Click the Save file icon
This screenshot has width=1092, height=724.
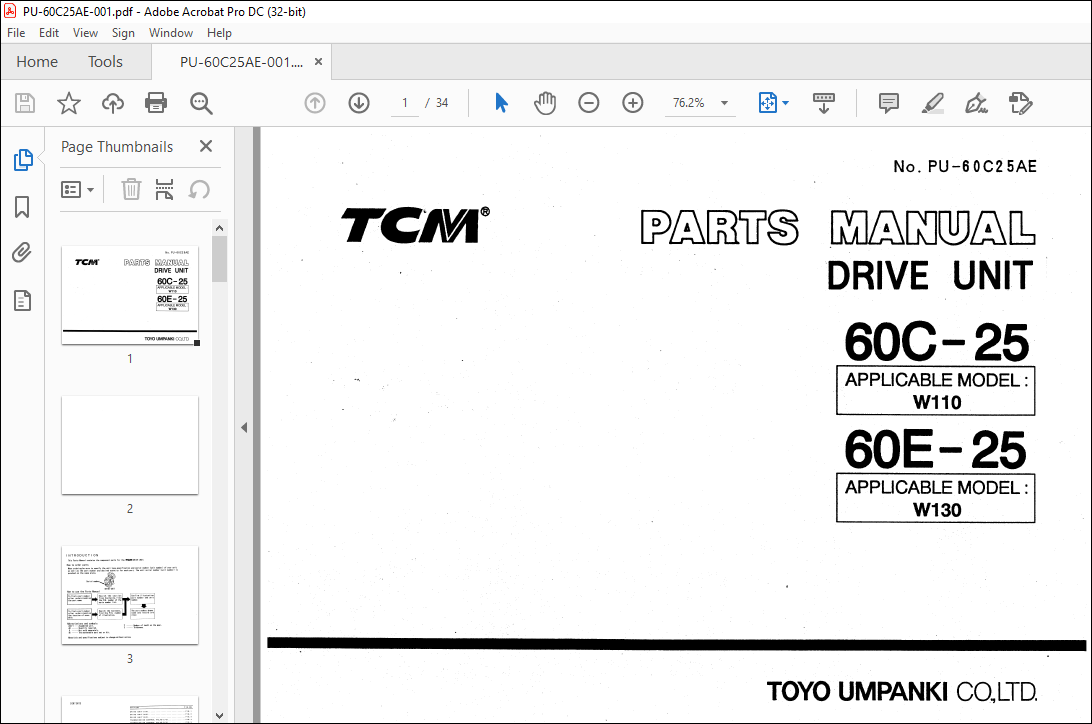(x=25, y=103)
